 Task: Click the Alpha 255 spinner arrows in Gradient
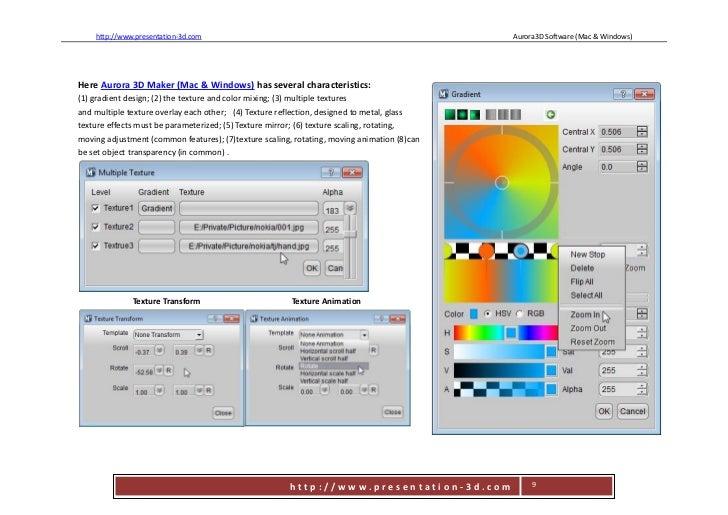pos(642,389)
